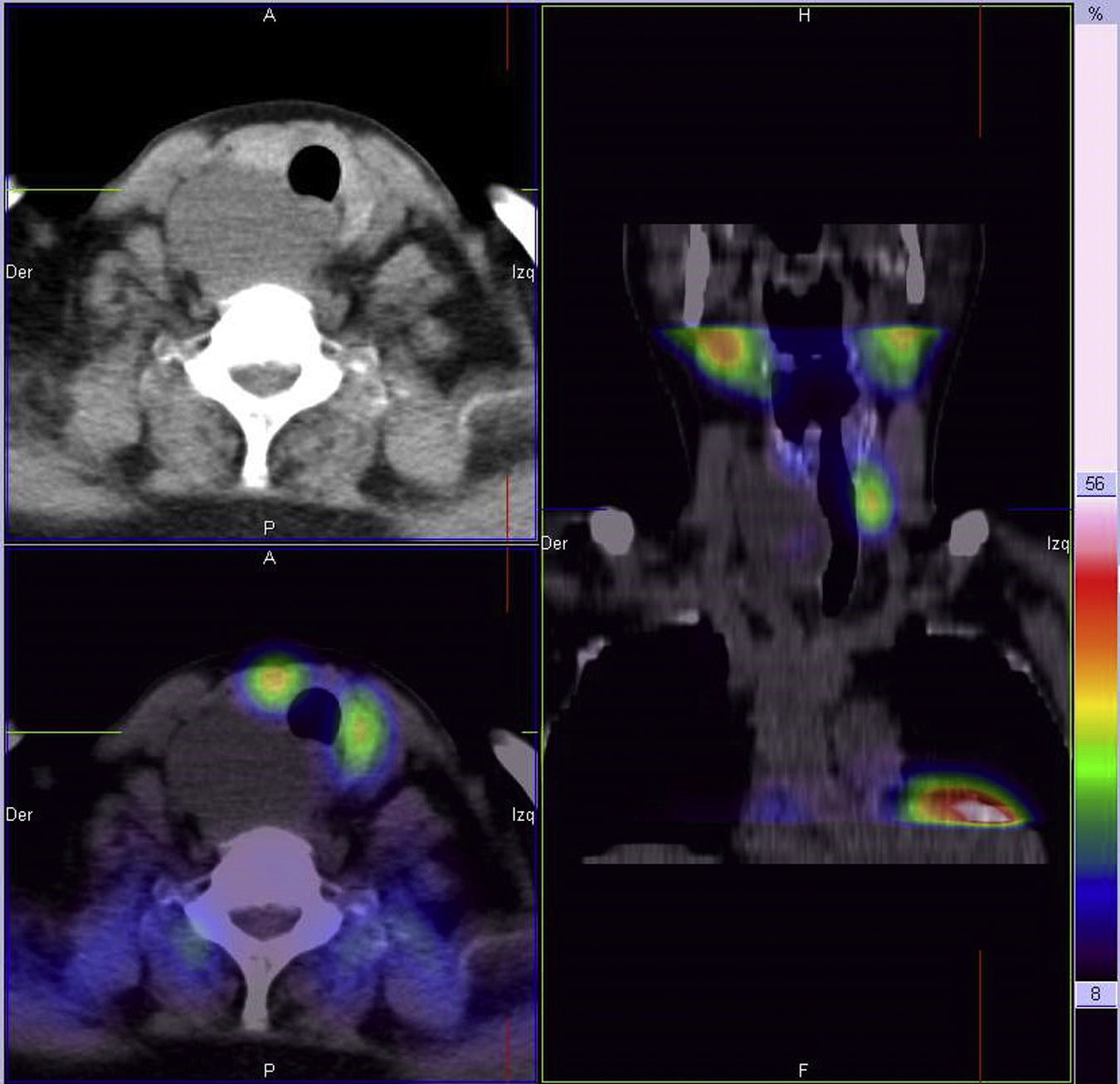The image size is (1120, 1084).
Task: Click the Der label in the coronal view
Action: tap(554, 543)
